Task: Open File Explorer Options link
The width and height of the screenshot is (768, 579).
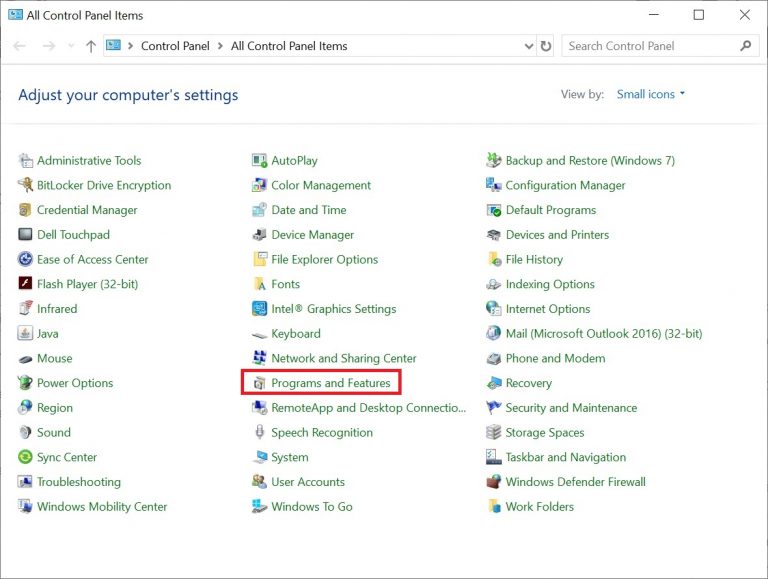Action: point(325,259)
